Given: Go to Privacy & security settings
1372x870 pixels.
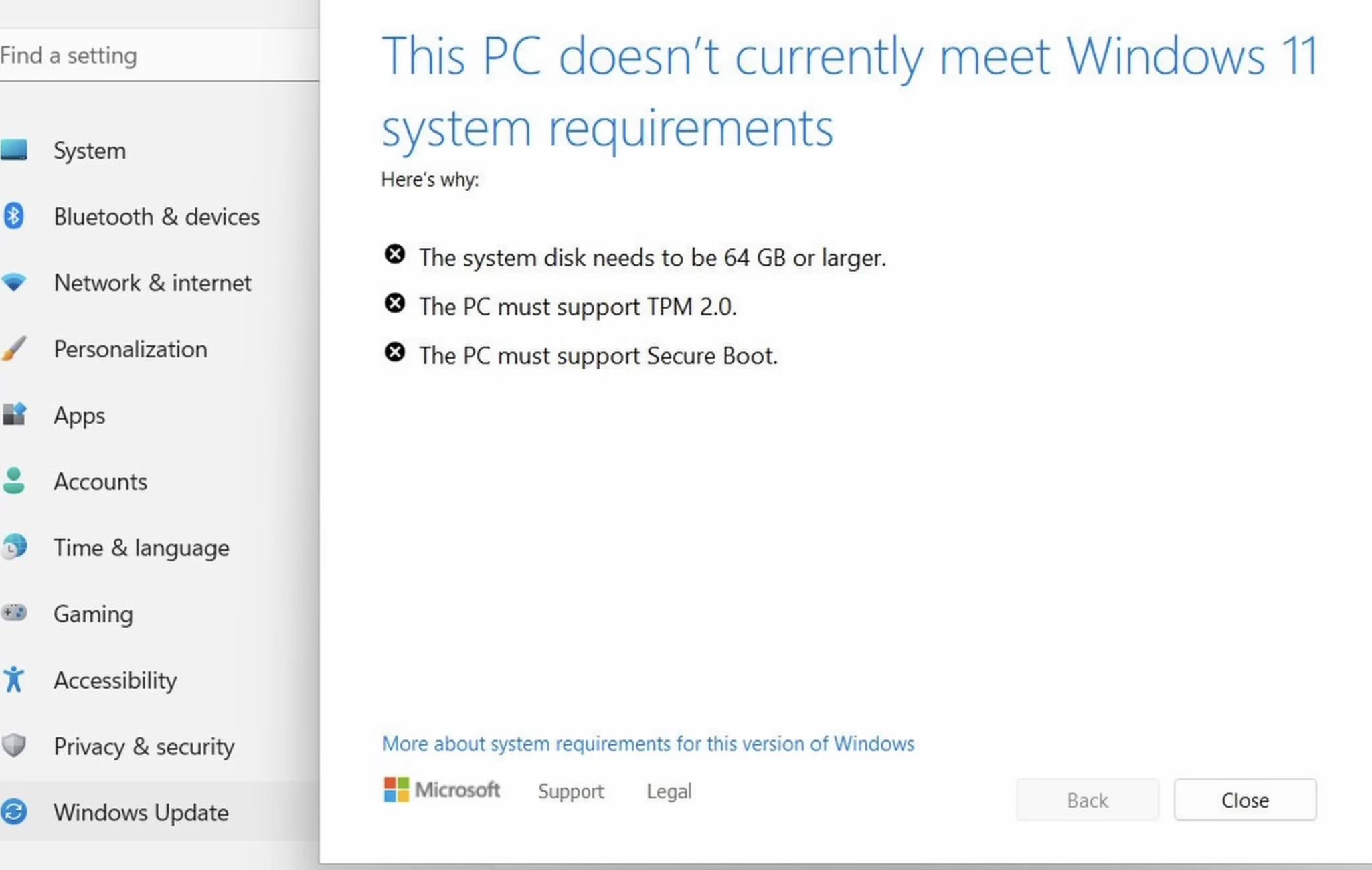Looking at the screenshot, I should pos(144,746).
